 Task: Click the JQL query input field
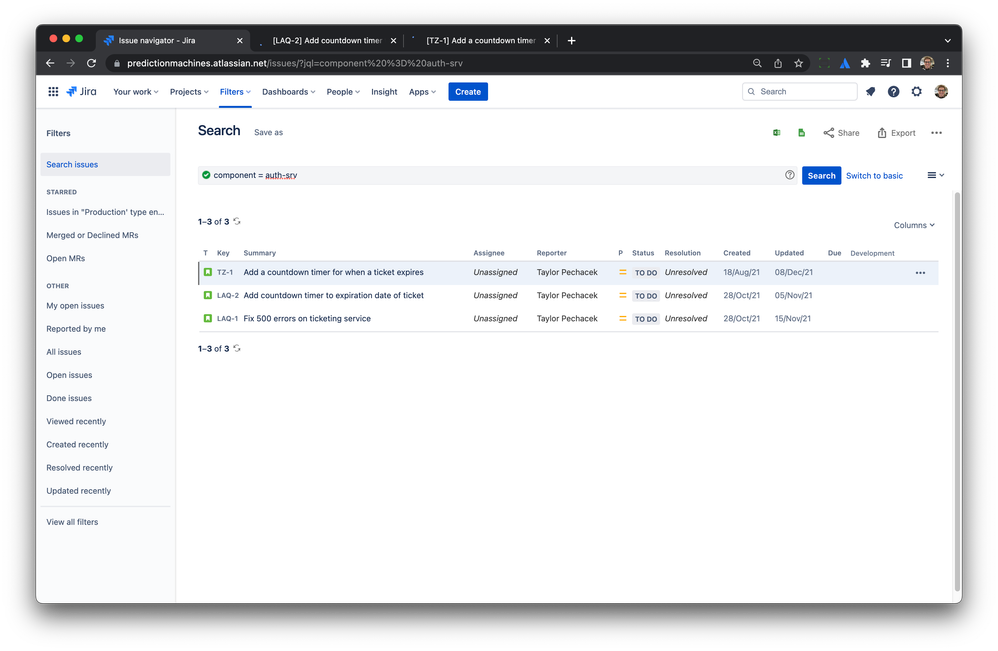click(x=497, y=175)
